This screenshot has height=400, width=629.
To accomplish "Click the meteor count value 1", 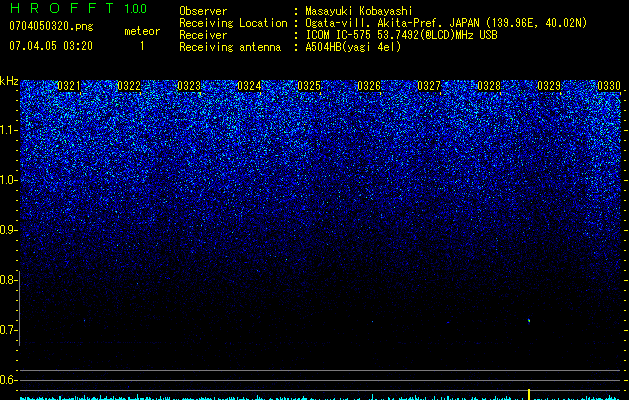I will pos(142,46).
